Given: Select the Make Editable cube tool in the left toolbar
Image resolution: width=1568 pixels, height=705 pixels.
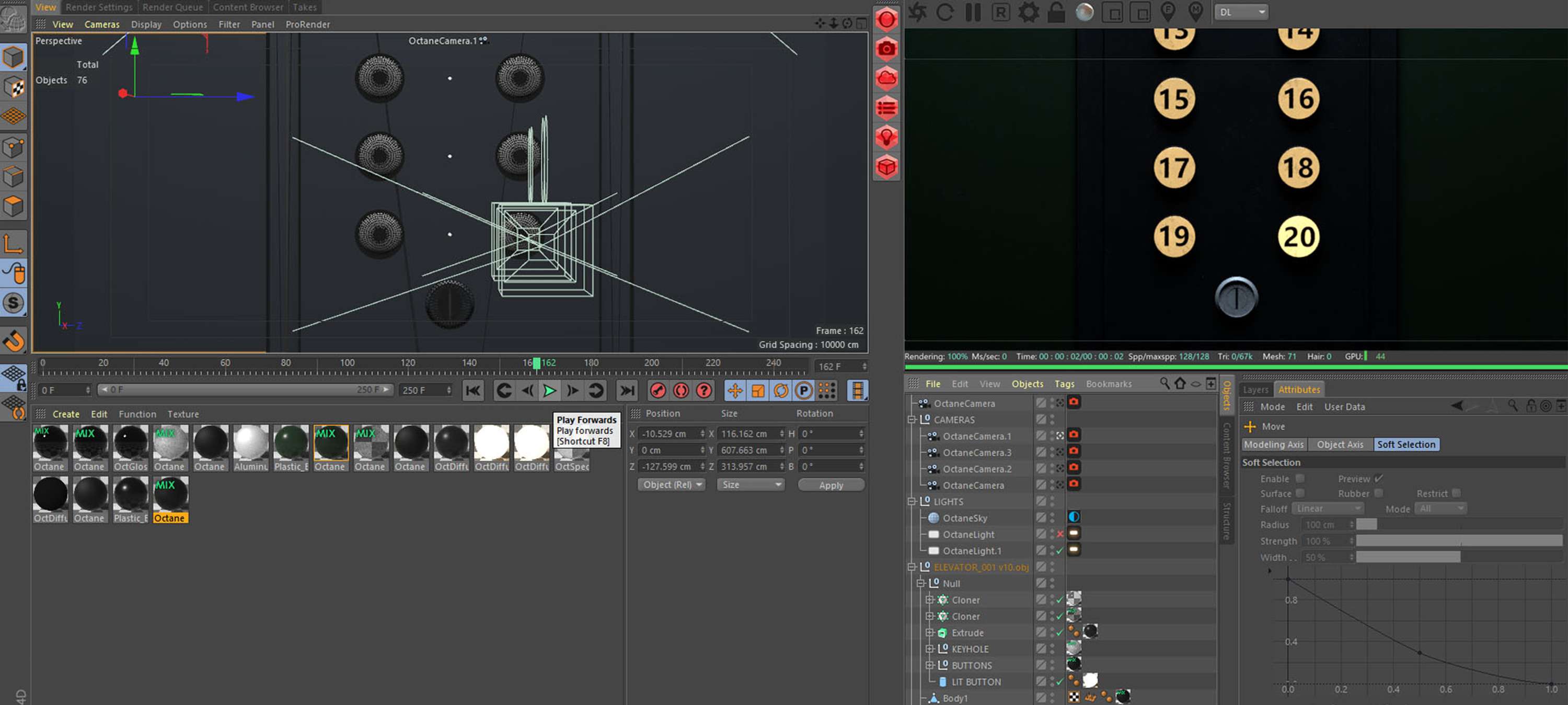Looking at the screenshot, I should (x=14, y=58).
